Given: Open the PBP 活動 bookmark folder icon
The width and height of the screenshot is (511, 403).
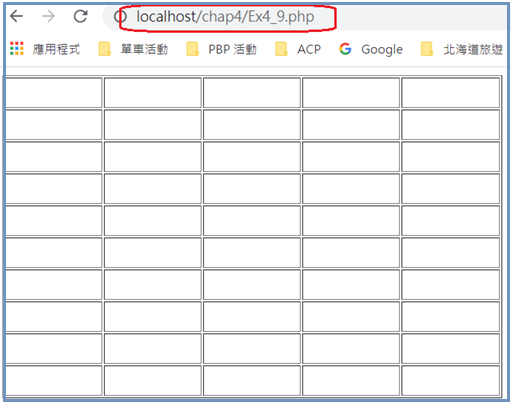Looking at the screenshot, I should click(x=193, y=49).
